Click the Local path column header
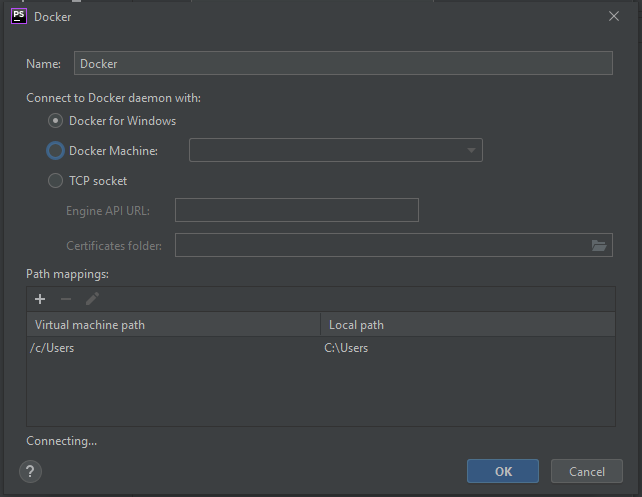642x497 pixels. [x=468, y=325]
